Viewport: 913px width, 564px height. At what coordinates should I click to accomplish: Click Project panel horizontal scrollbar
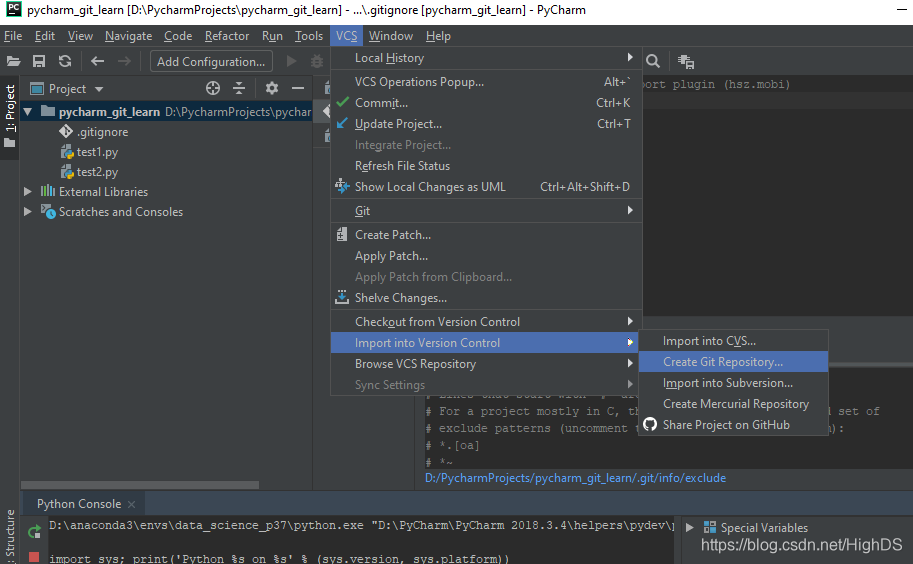point(140,485)
